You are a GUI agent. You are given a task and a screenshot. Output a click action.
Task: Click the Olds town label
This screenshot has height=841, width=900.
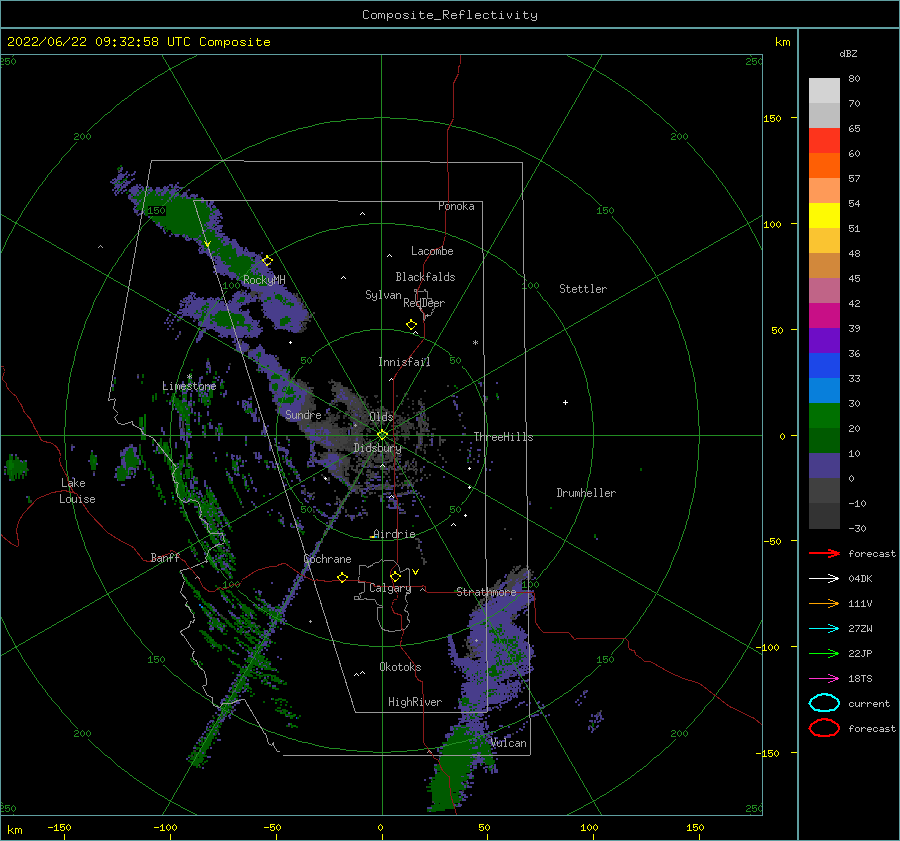click(x=381, y=417)
